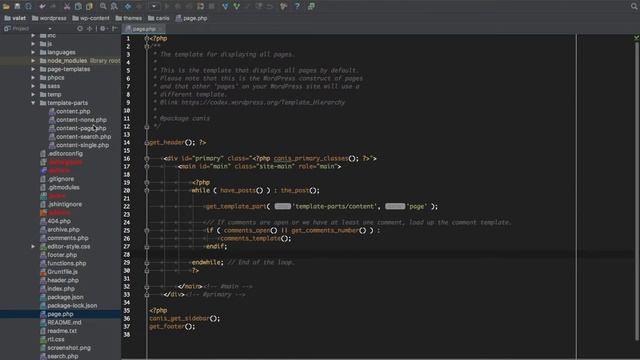Image resolution: width=640 pixels, height=360 pixels.
Task: Expand the editor-style.css node
Action: [x=33, y=247]
